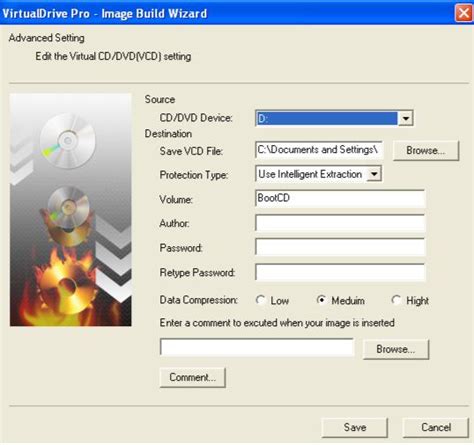Click 'Edit the Virtual CD/DVD(VCD) setting' text

[x=113, y=56]
